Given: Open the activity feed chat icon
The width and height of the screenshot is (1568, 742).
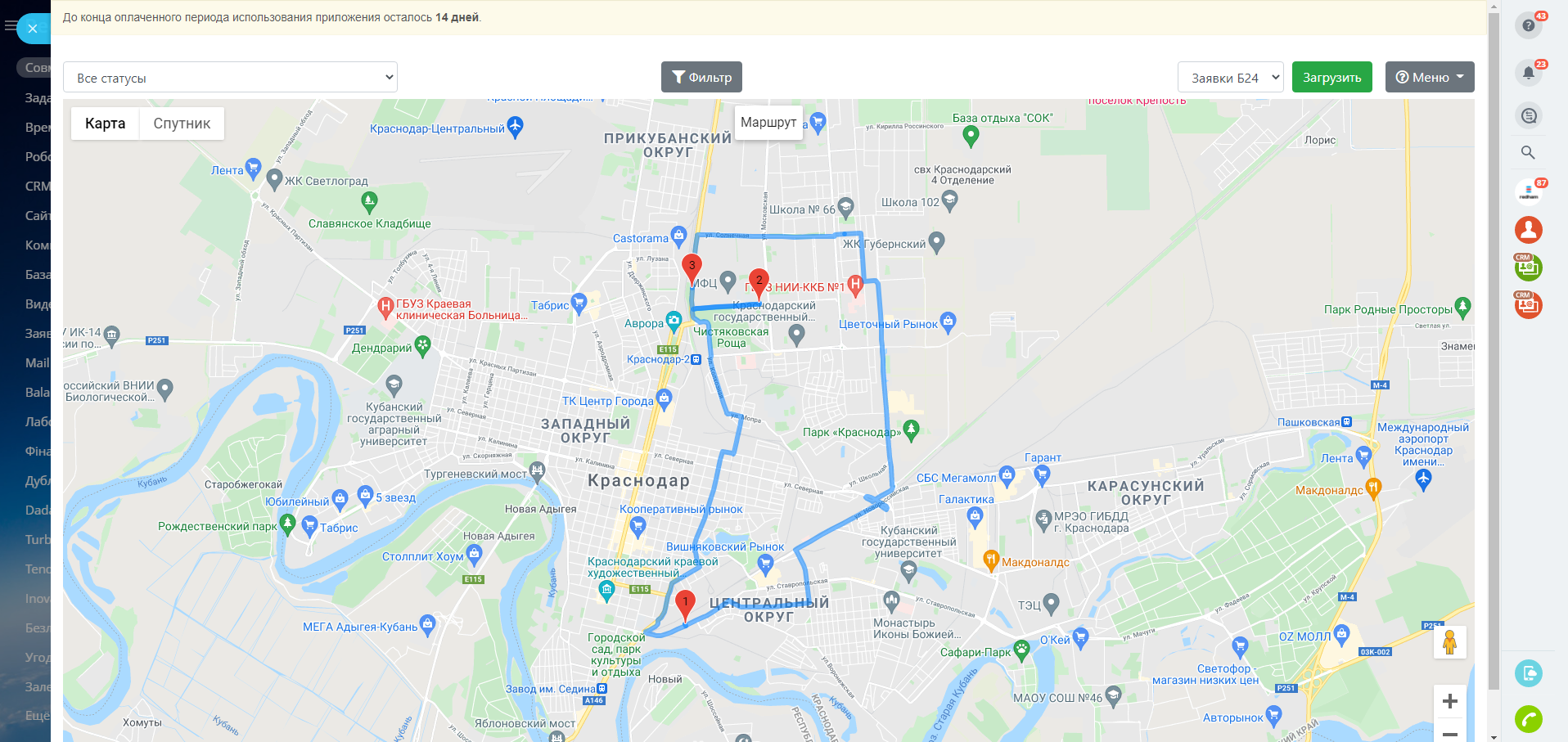Looking at the screenshot, I should (x=1529, y=115).
